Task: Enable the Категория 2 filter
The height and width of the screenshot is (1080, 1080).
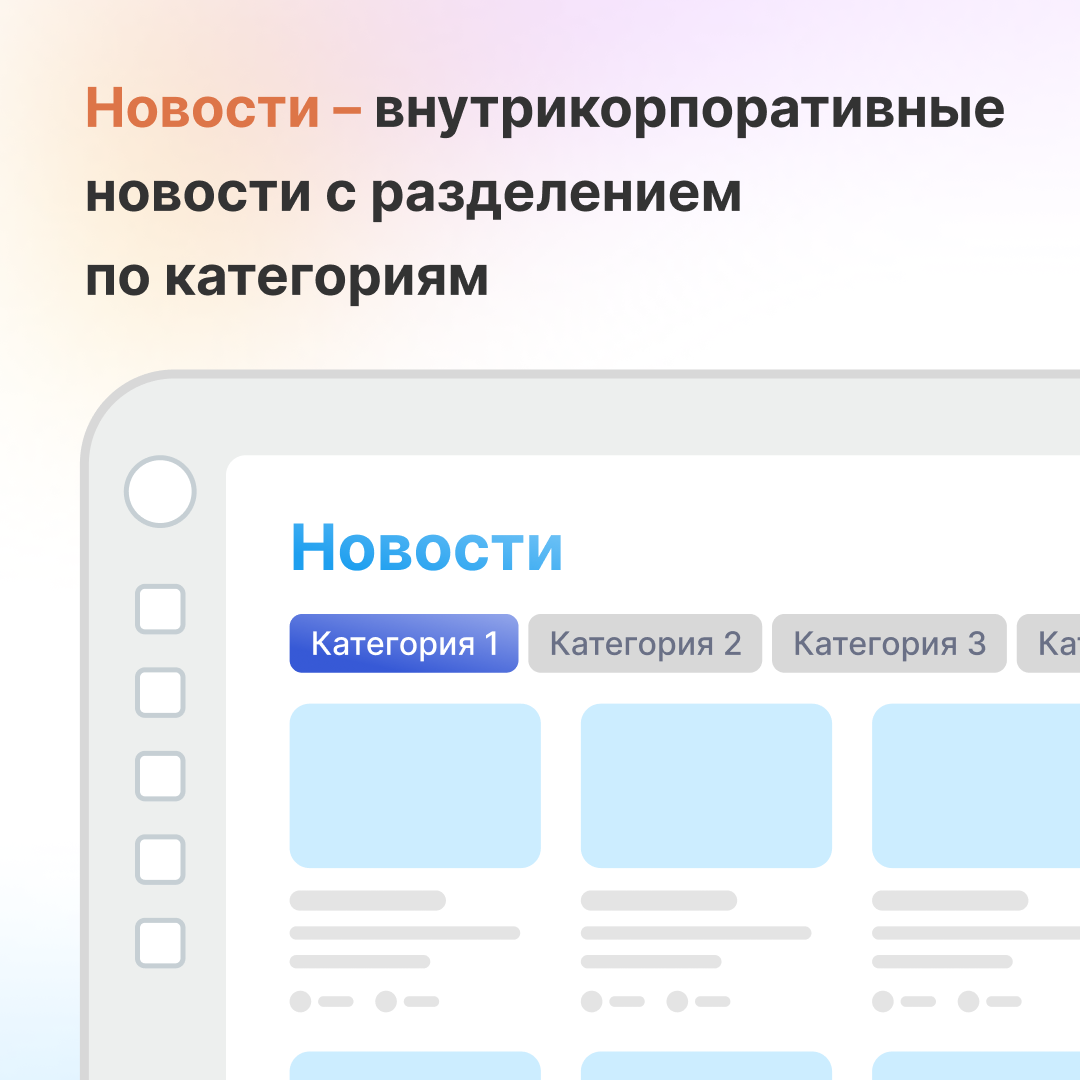Action: pyautogui.click(x=644, y=643)
